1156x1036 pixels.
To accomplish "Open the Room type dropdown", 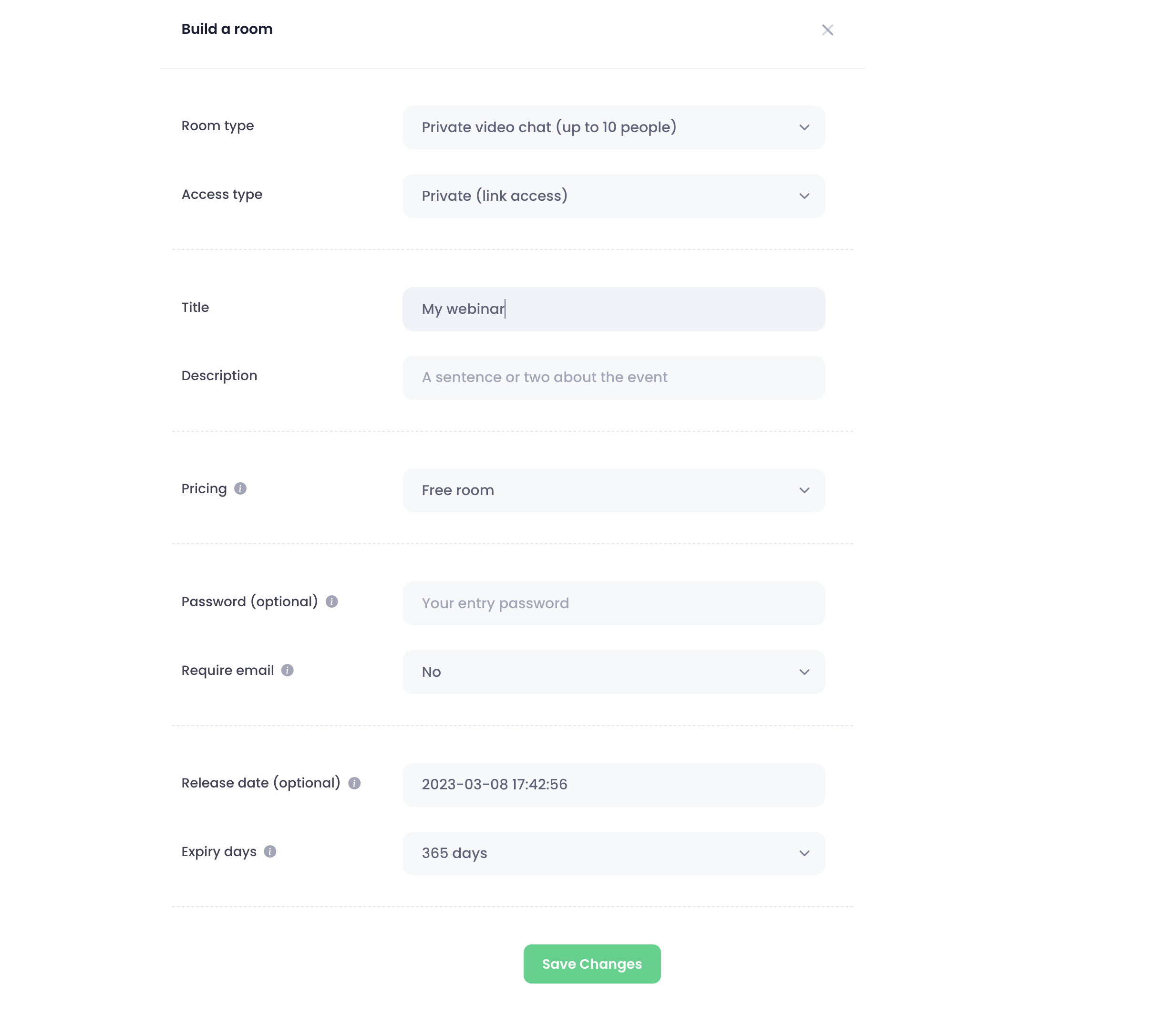I will (x=613, y=127).
